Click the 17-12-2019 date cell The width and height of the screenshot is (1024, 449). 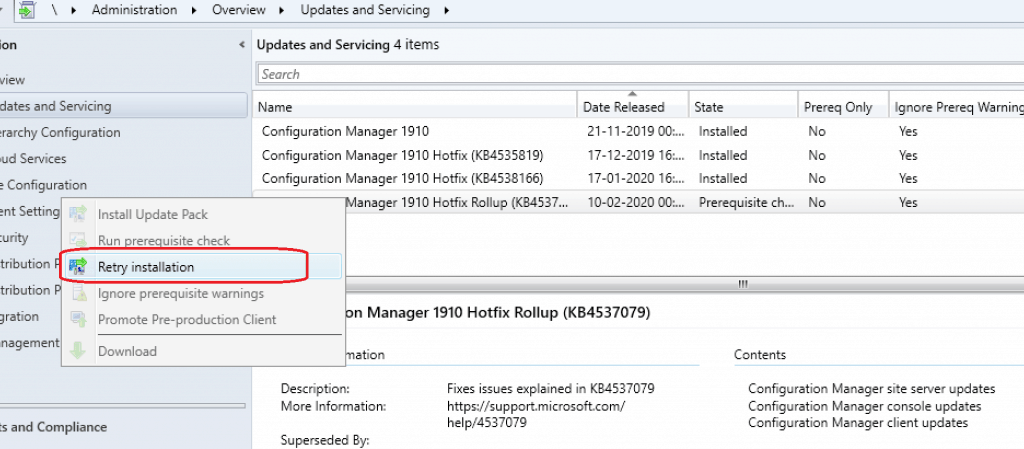click(x=636, y=155)
